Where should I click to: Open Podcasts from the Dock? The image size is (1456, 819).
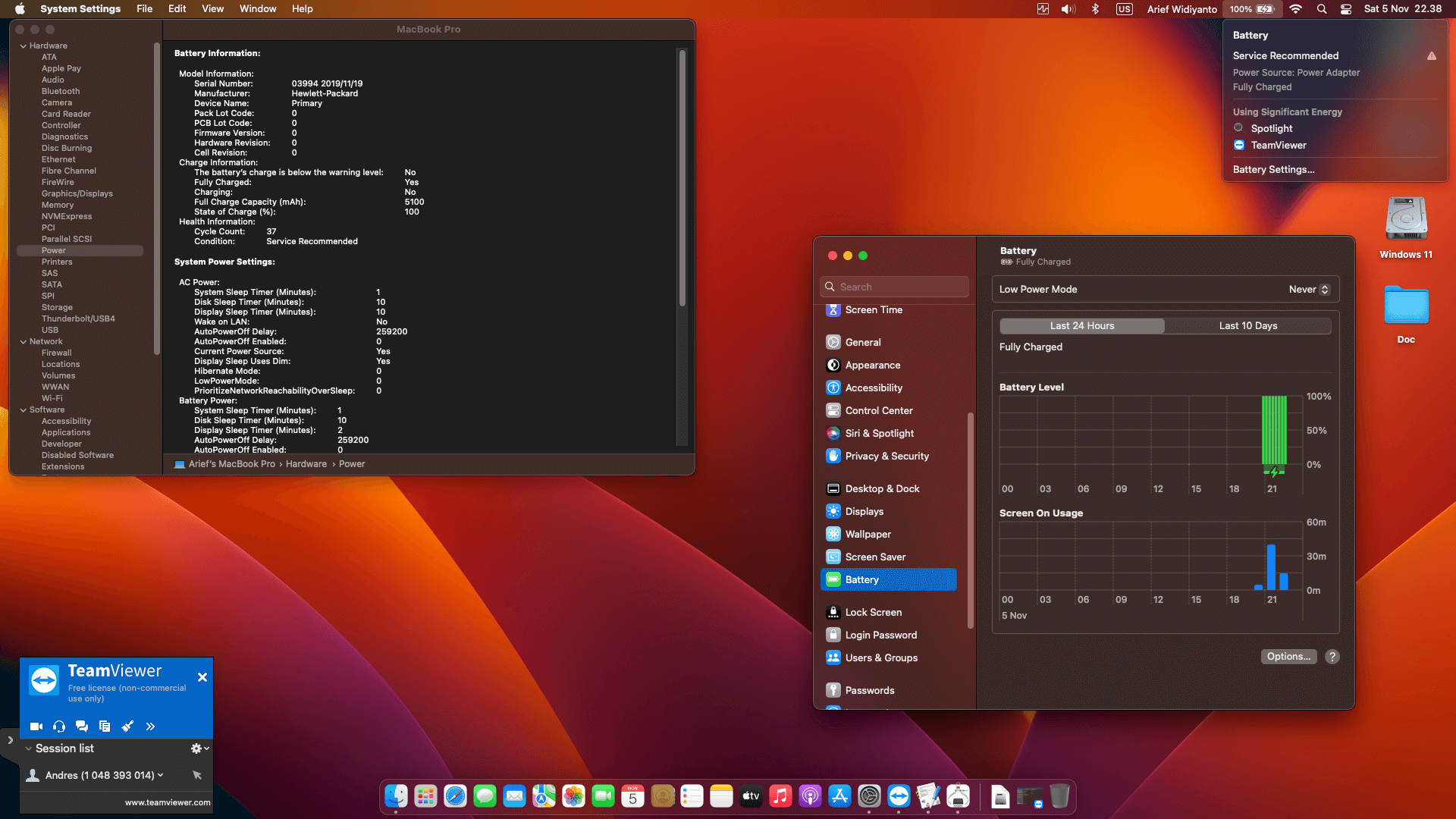point(810,796)
